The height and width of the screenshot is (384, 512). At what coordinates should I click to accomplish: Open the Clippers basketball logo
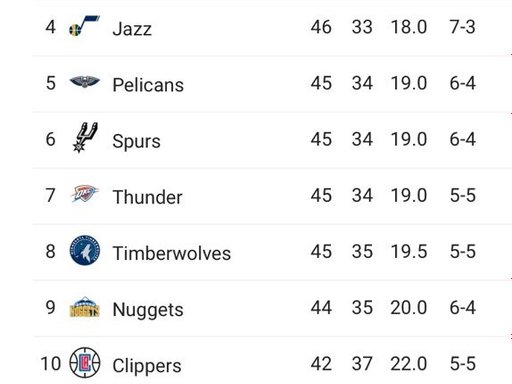pos(85,362)
